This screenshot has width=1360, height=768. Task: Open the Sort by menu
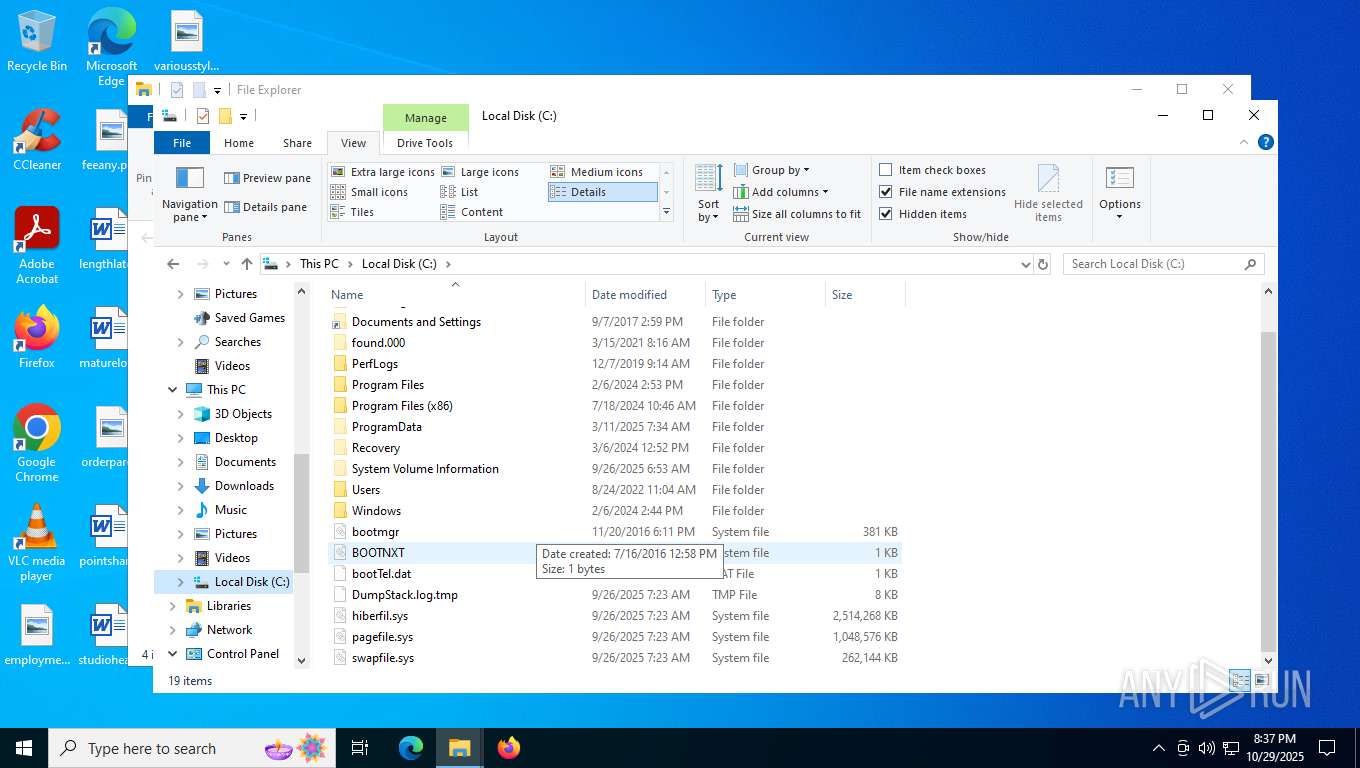point(708,194)
